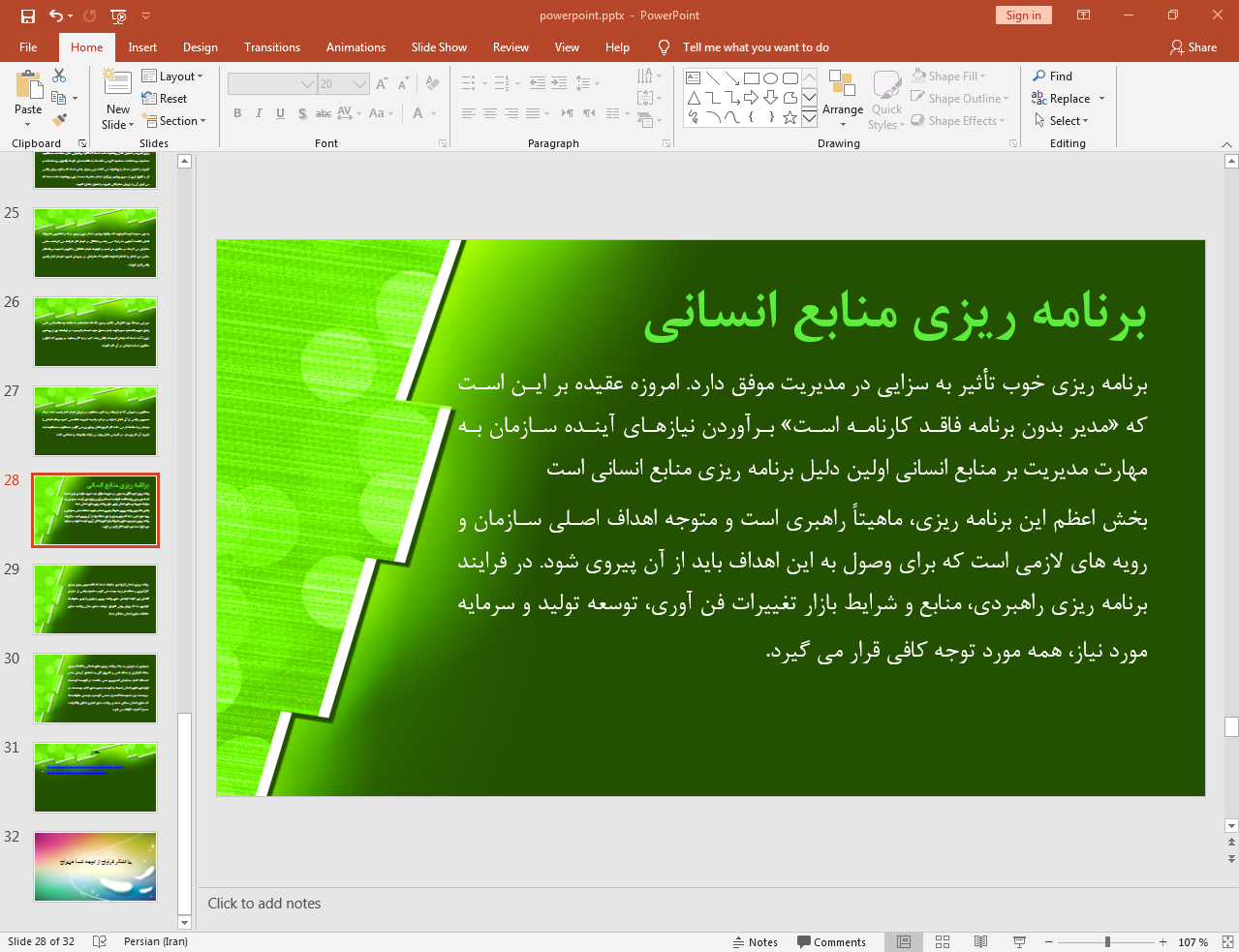Screen dimensions: 1239x952
Task: Expand the shapes gallery More arrow
Action: tap(809, 118)
